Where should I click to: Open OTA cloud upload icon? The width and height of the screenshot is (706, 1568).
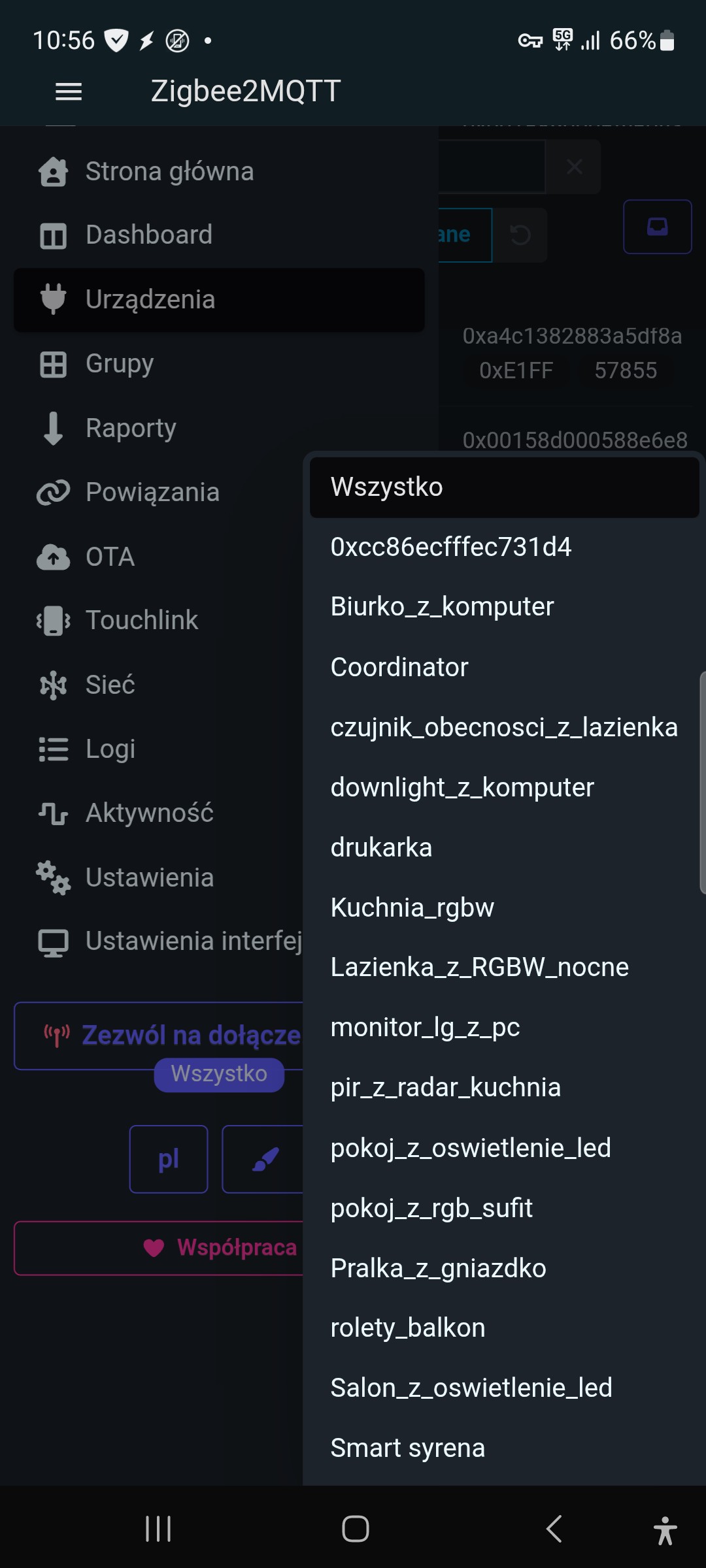click(53, 557)
